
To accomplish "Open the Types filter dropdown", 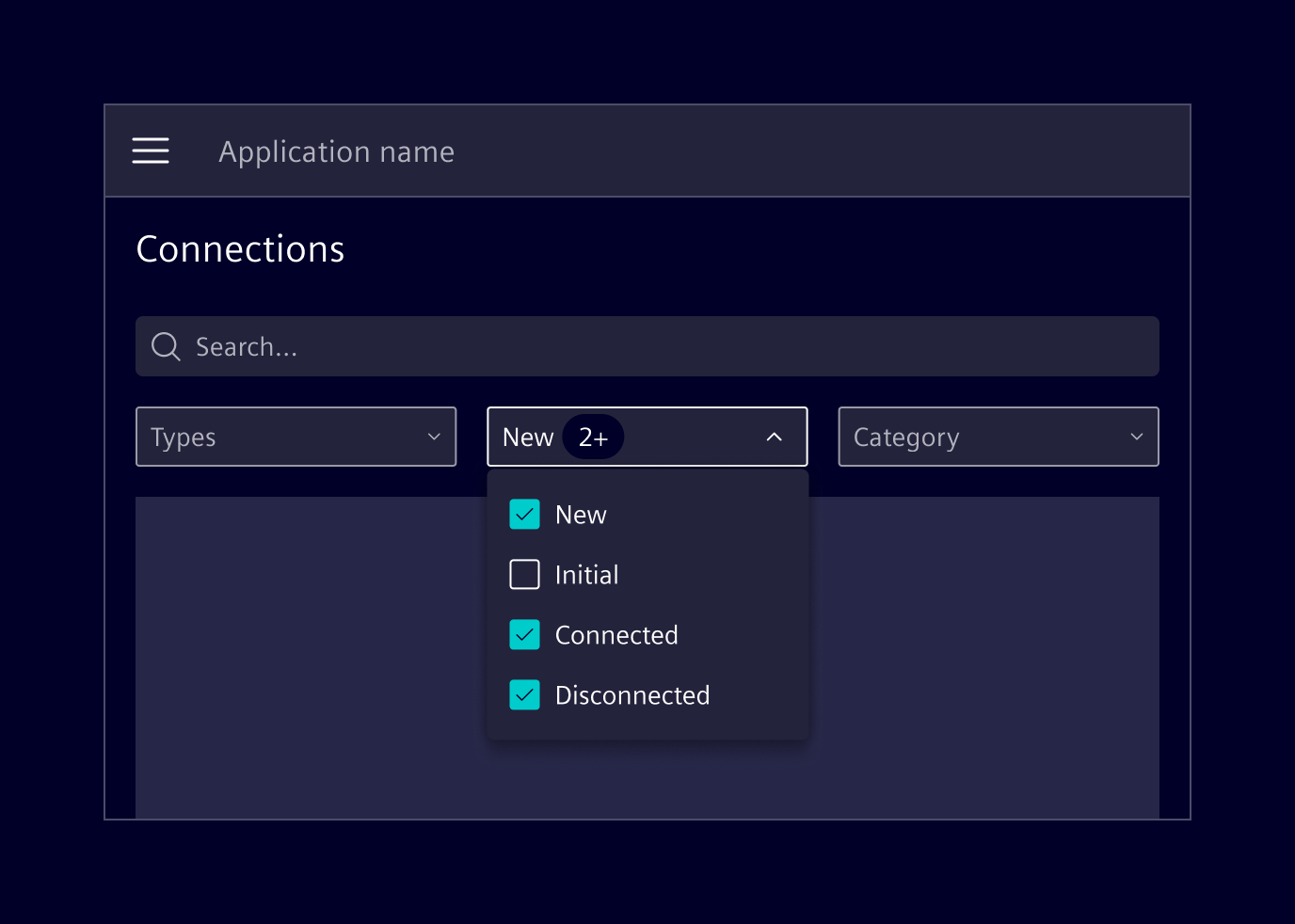I will pyautogui.click(x=296, y=437).
